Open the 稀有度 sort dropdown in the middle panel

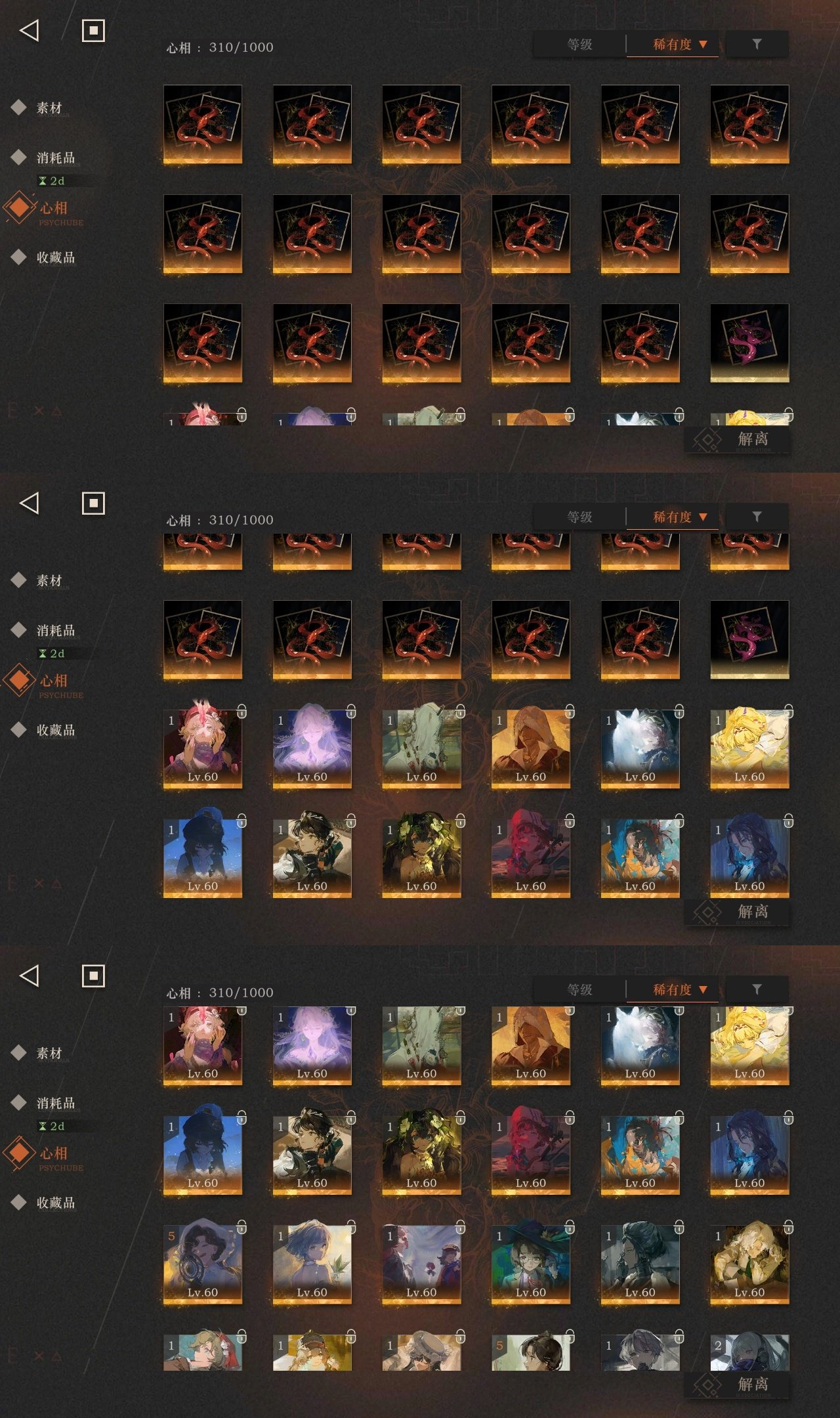click(673, 517)
